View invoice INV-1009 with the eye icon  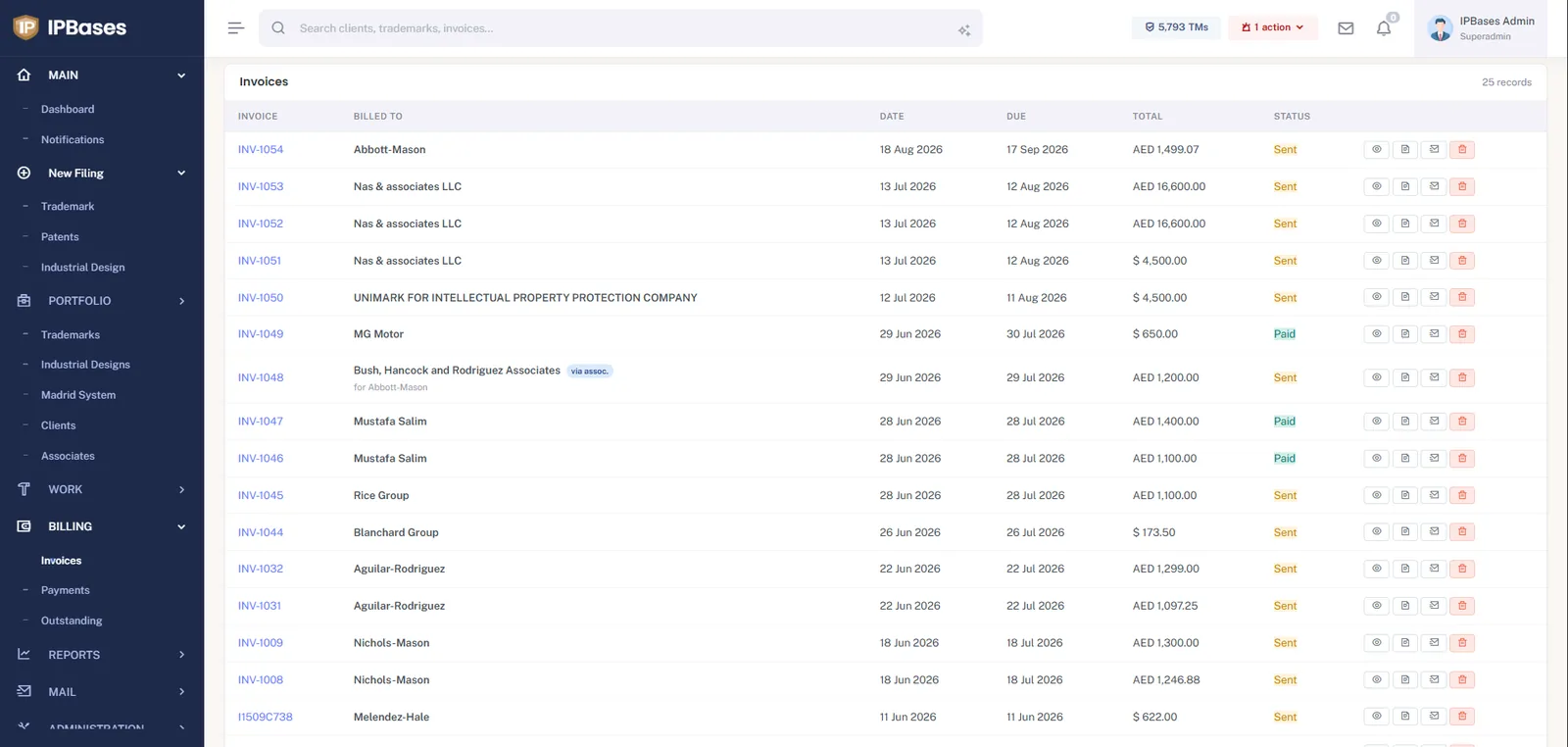(x=1376, y=643)
